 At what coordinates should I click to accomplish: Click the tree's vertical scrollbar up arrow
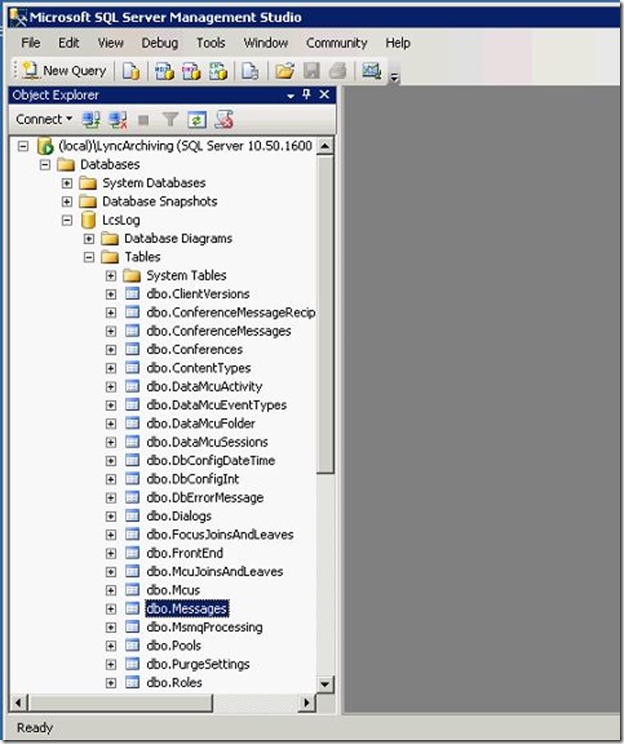[x=325, y=146]
